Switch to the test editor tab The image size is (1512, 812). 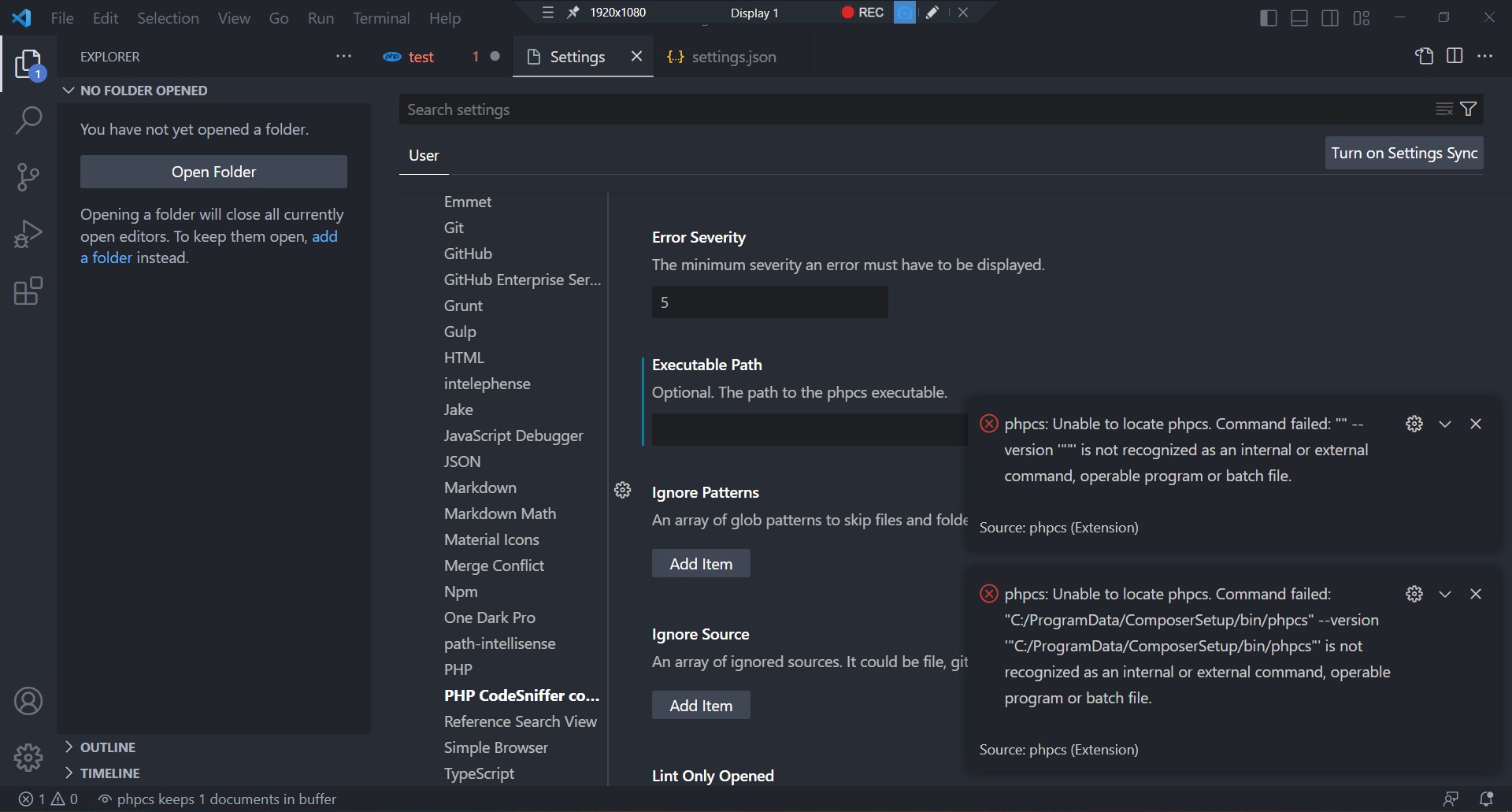(441, 57)
